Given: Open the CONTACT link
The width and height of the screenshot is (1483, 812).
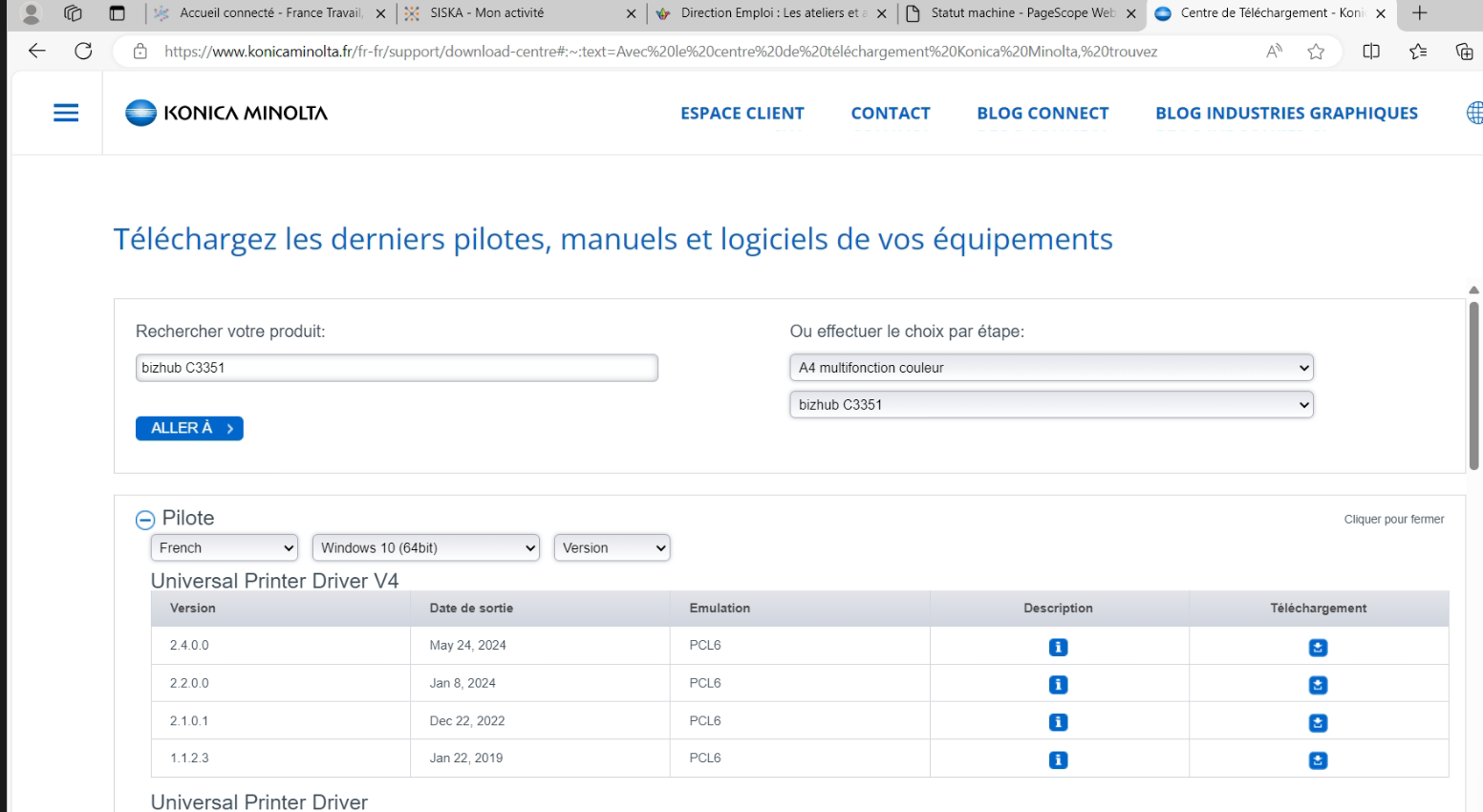Looking at the screenshot, I should pyautogui.click(x=891, y=114).
